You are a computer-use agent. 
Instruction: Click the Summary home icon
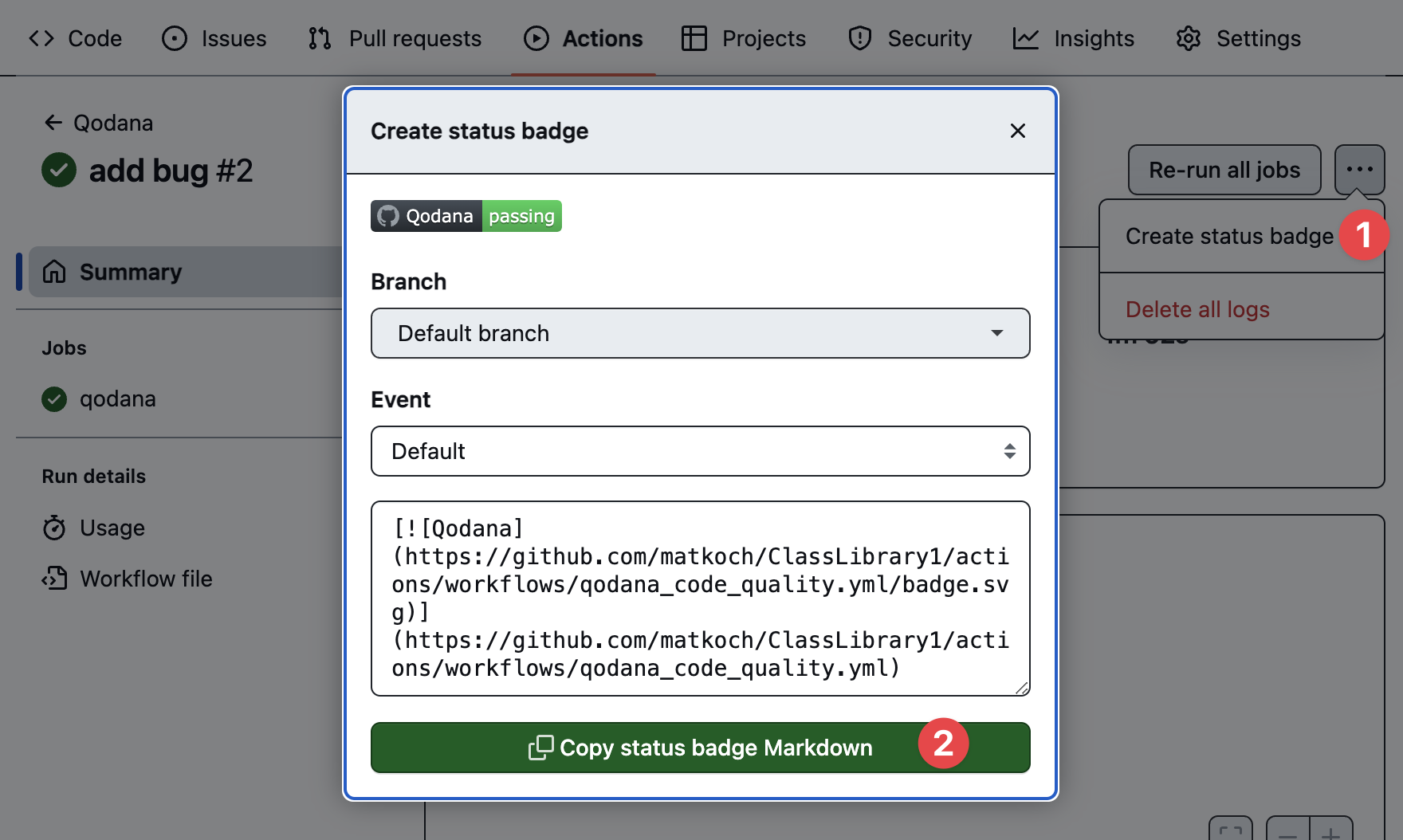(x=54, y=272)
